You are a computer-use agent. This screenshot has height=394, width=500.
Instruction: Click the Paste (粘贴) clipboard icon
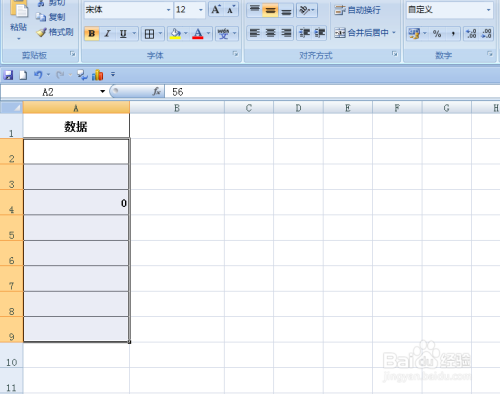(19, 9)
